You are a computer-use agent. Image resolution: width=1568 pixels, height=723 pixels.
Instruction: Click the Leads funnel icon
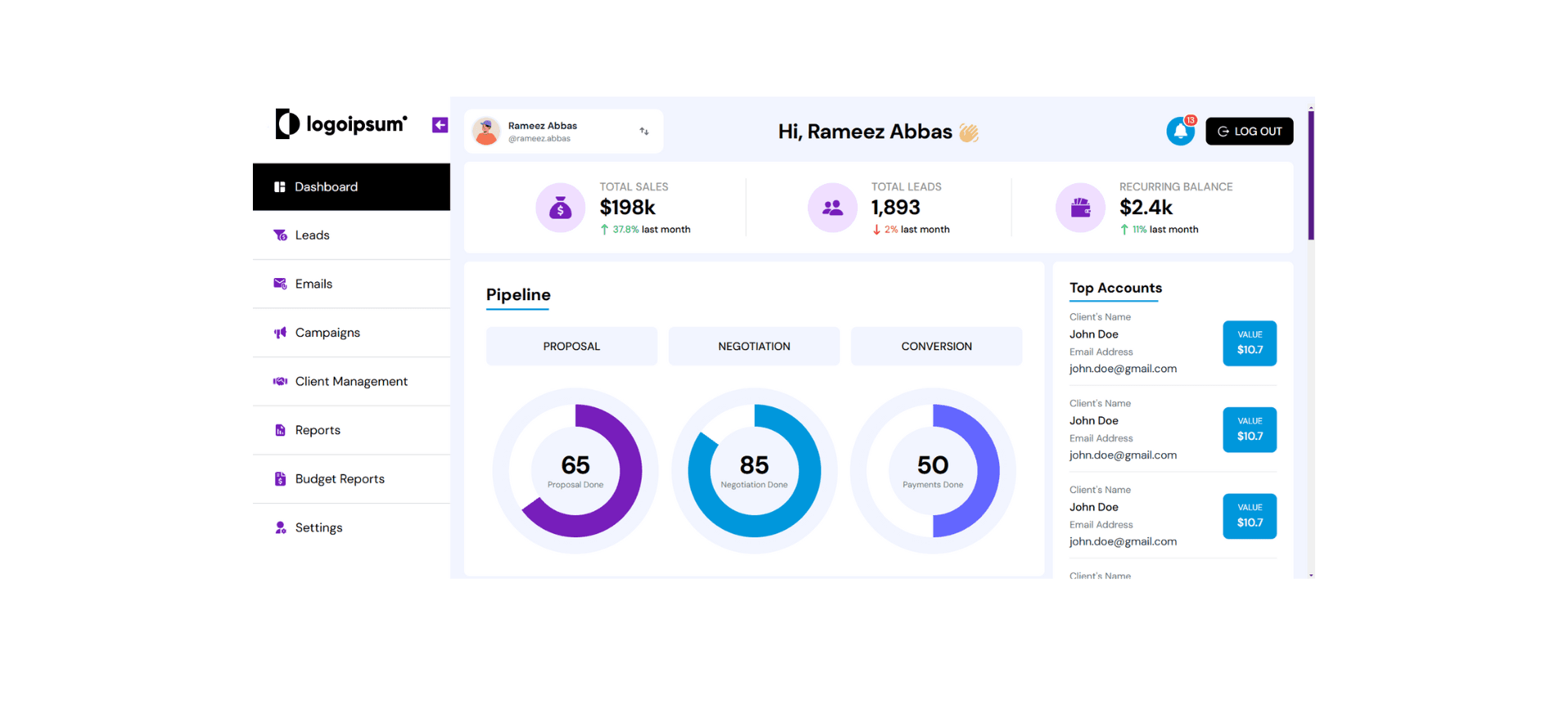280,236
